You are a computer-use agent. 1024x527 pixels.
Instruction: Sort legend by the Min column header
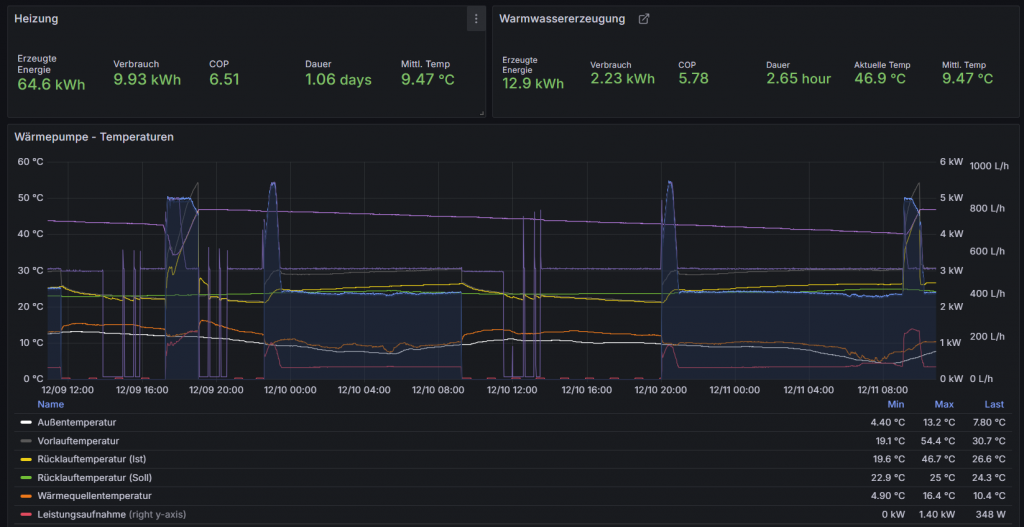click(x=896, y=404)
